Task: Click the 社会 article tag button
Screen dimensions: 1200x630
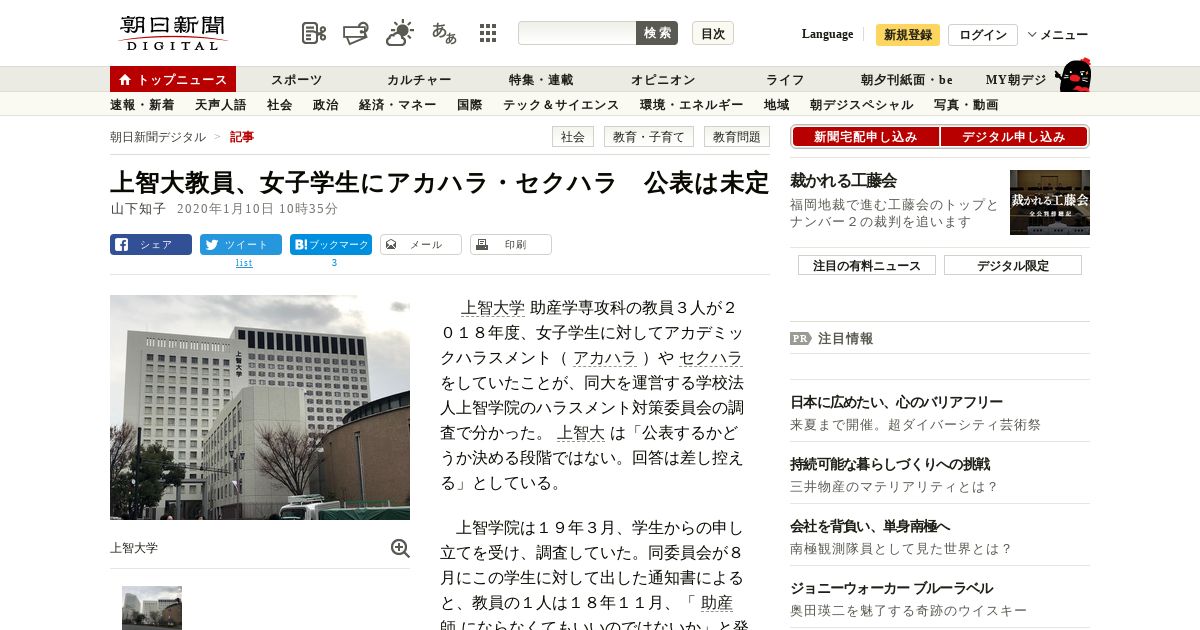Action: (x=573, y=137)
